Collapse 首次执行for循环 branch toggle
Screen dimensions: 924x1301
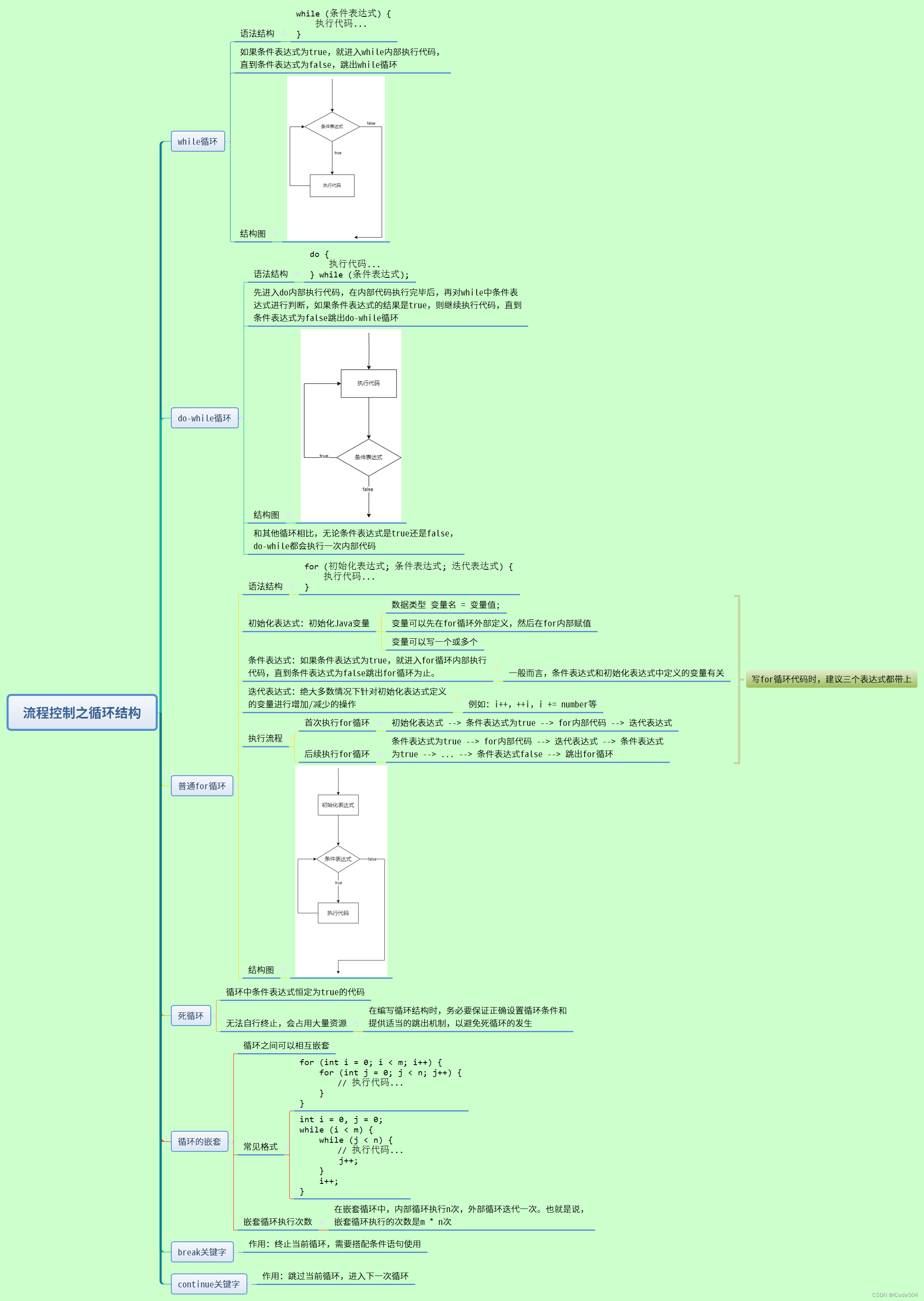click(x=379, y=723)
